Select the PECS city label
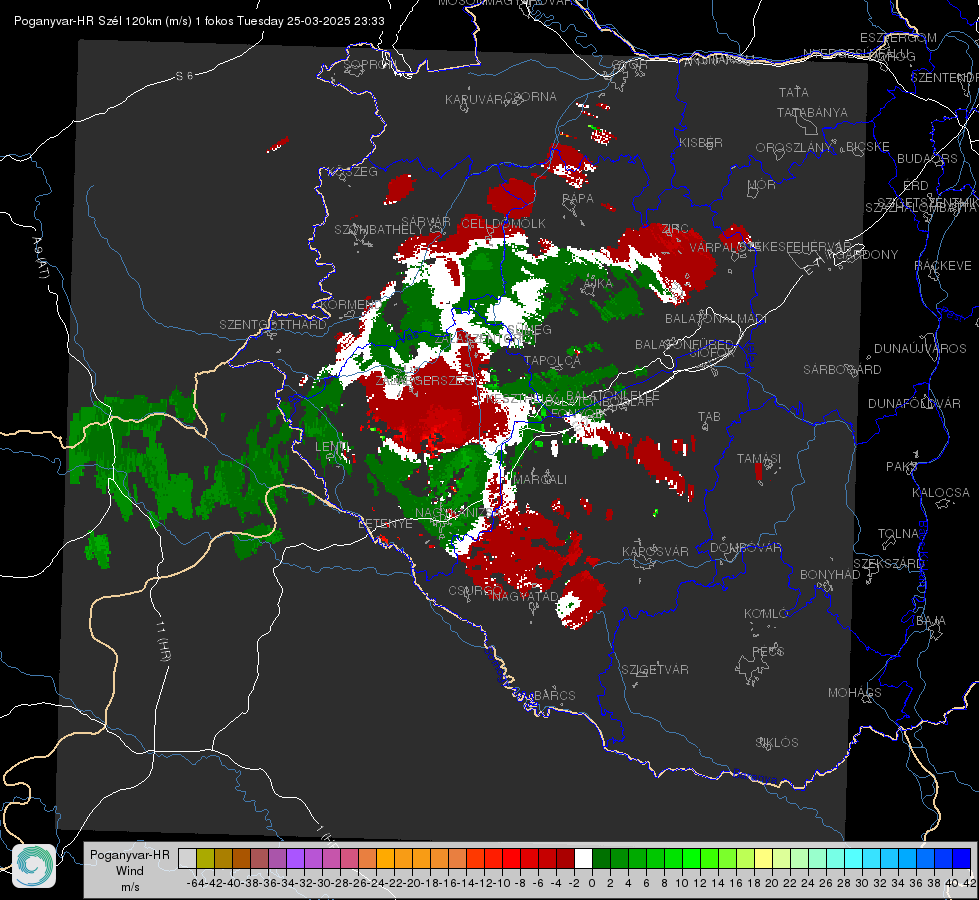This screenshot has width=979, height=900. click(x=767, y=651)
